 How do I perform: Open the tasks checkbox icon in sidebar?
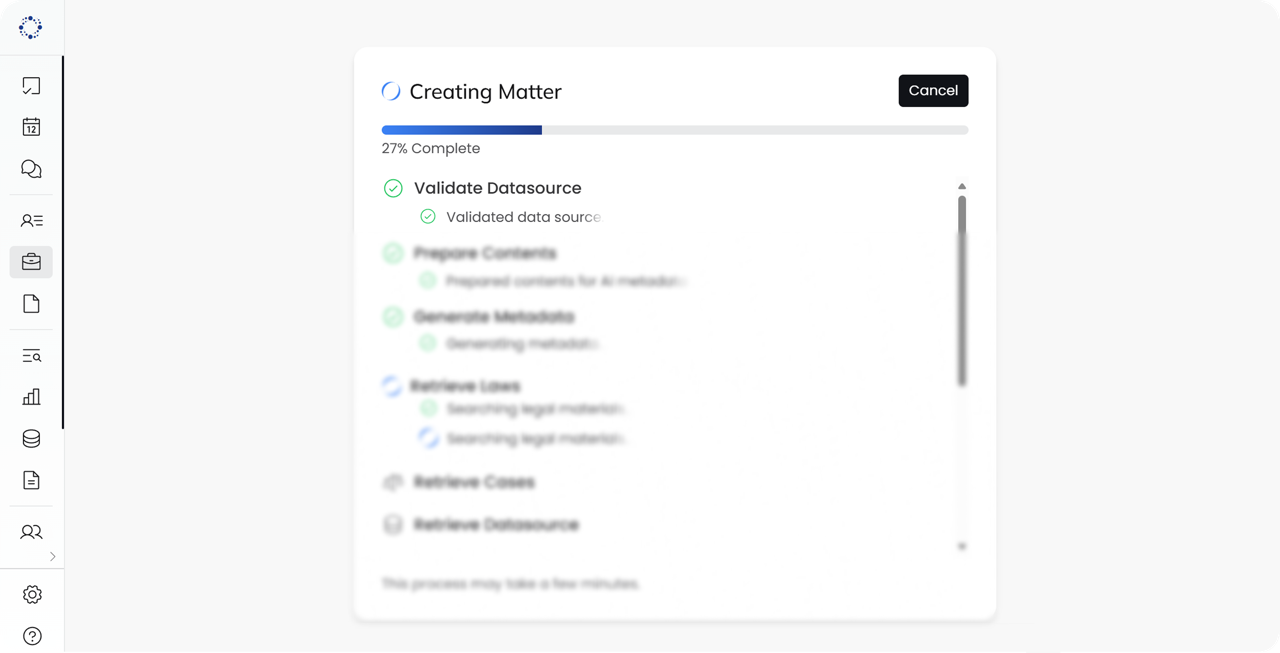pyautogui.click(x=31, y=86)
